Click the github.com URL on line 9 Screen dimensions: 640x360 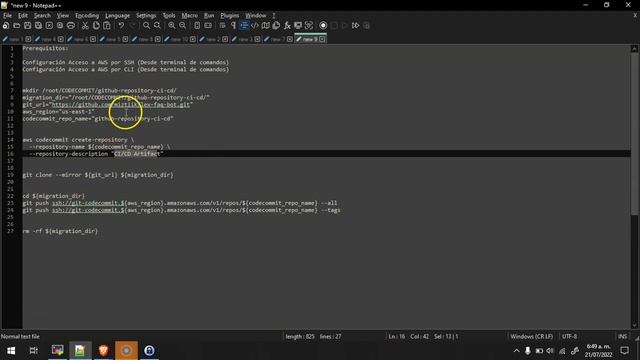click(121, 104)
